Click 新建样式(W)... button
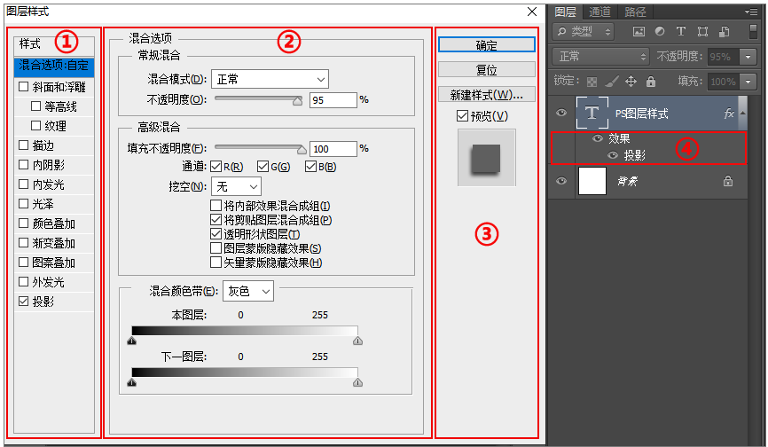768x447 pixels. point(486,94)
